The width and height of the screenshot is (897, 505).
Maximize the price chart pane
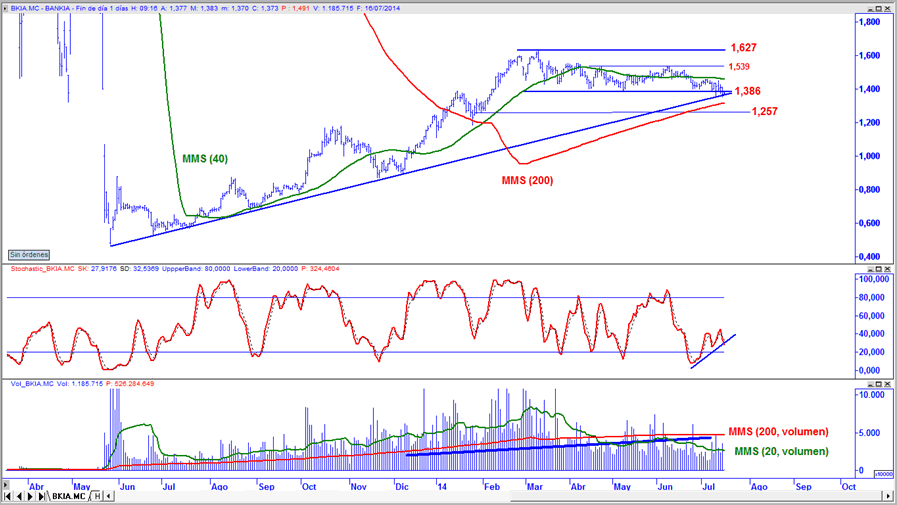pyautogui.click(x=879, y=8)
